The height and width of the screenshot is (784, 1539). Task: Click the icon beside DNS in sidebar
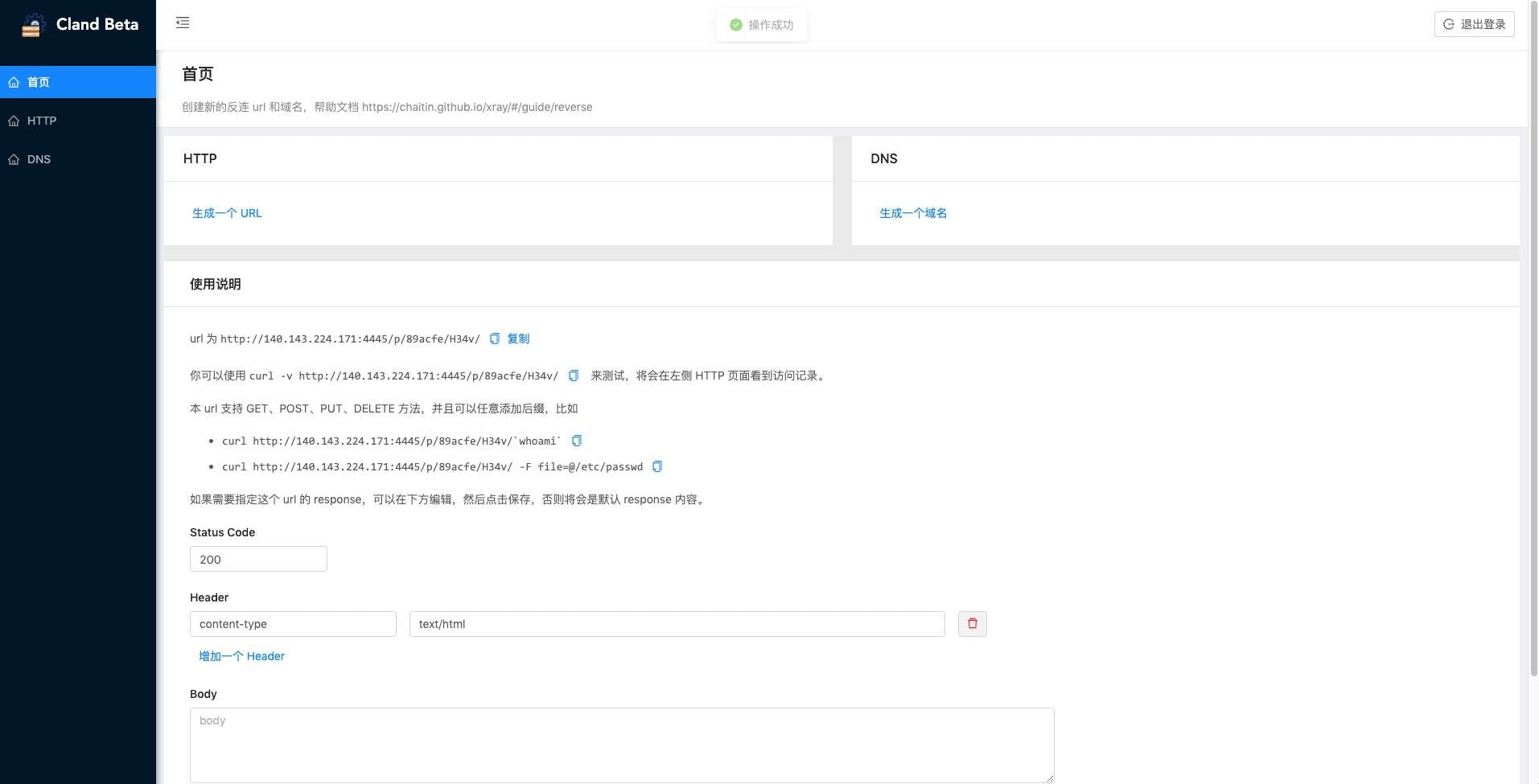coord(14,159)
